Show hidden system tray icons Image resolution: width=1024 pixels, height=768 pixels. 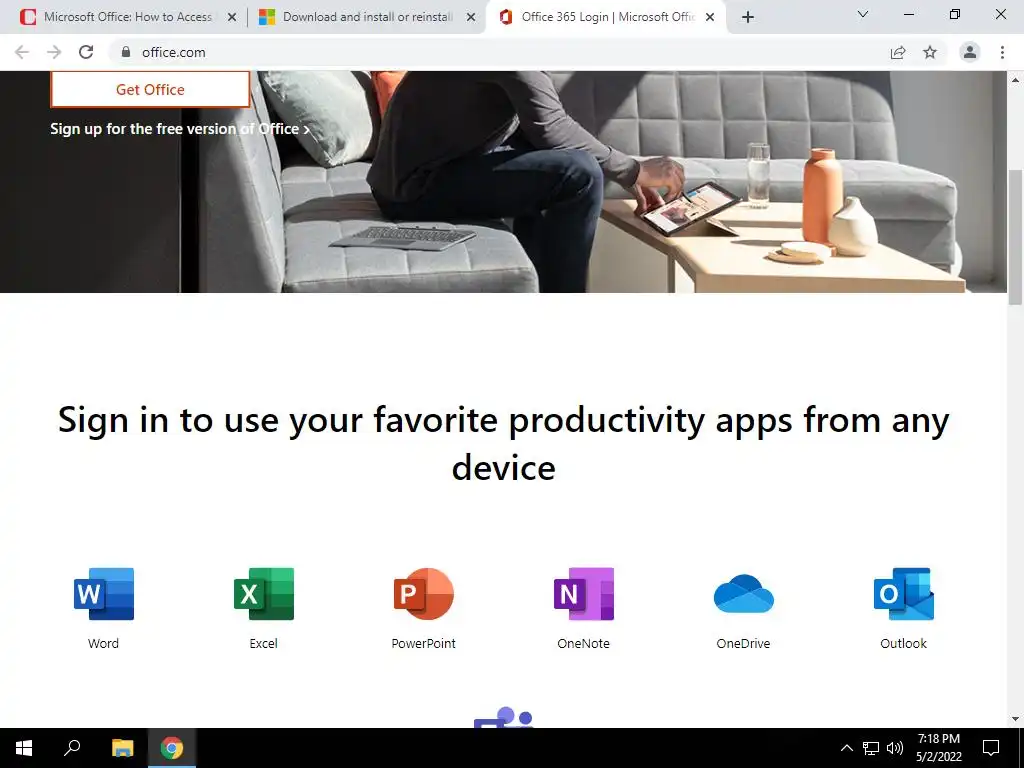(x=846, y=748)
